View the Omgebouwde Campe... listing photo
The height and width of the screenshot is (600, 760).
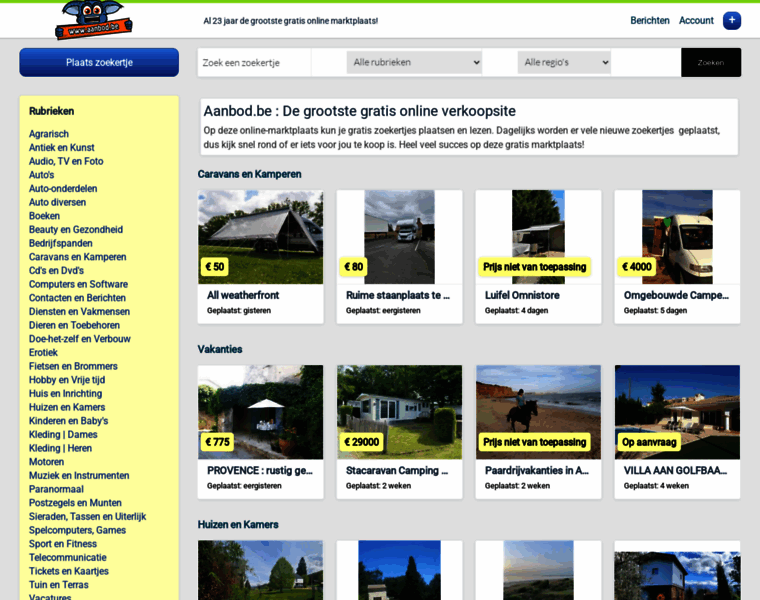point(677,237)
